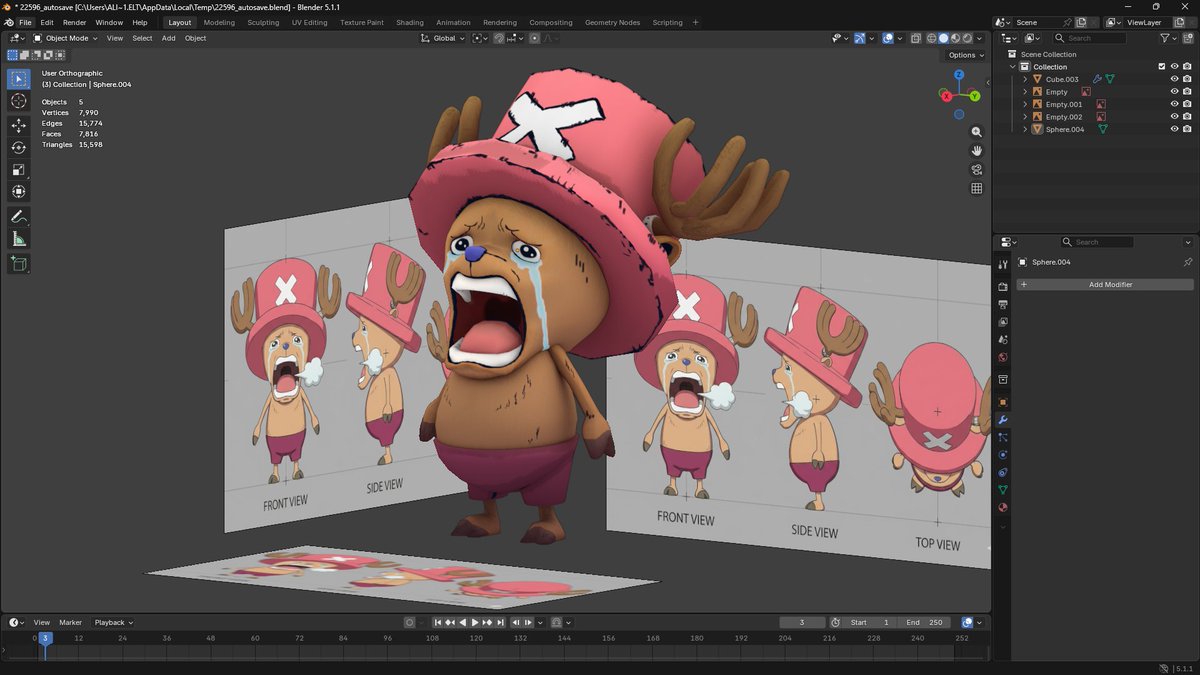Select the Annotate tool

tap(19, 217)
